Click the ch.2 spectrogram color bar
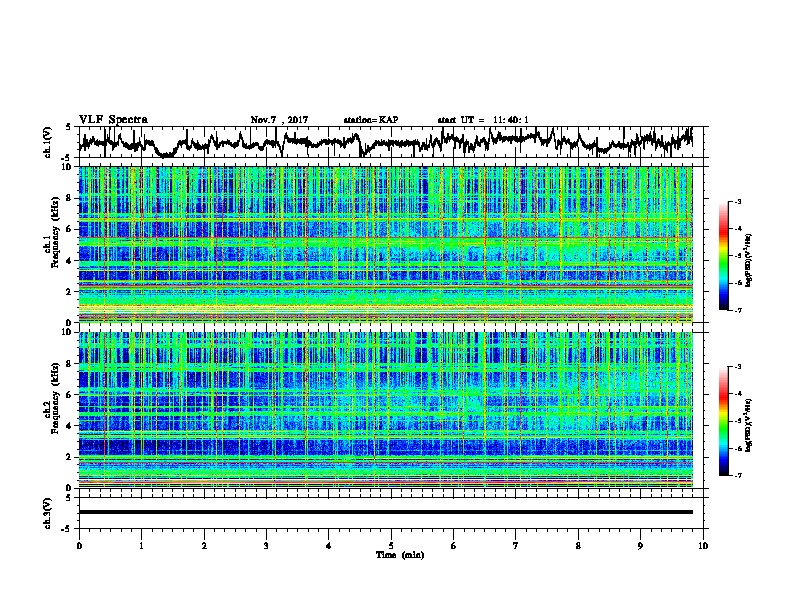 point(723,421)
